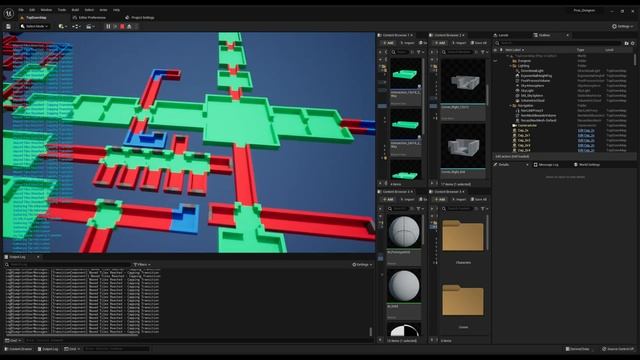The height and width of the screenshot is (360, 640).
Task: Switch to the Outliner tab
Action: click(542, 36)
